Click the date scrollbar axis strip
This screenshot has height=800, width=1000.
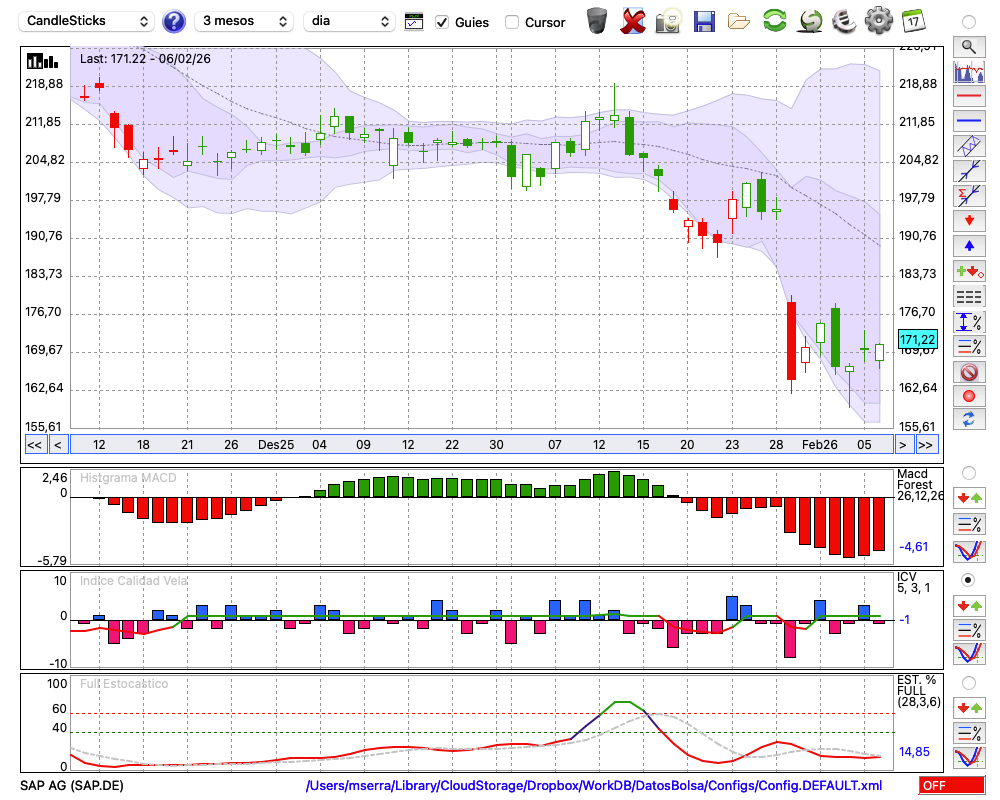point(482,445)
